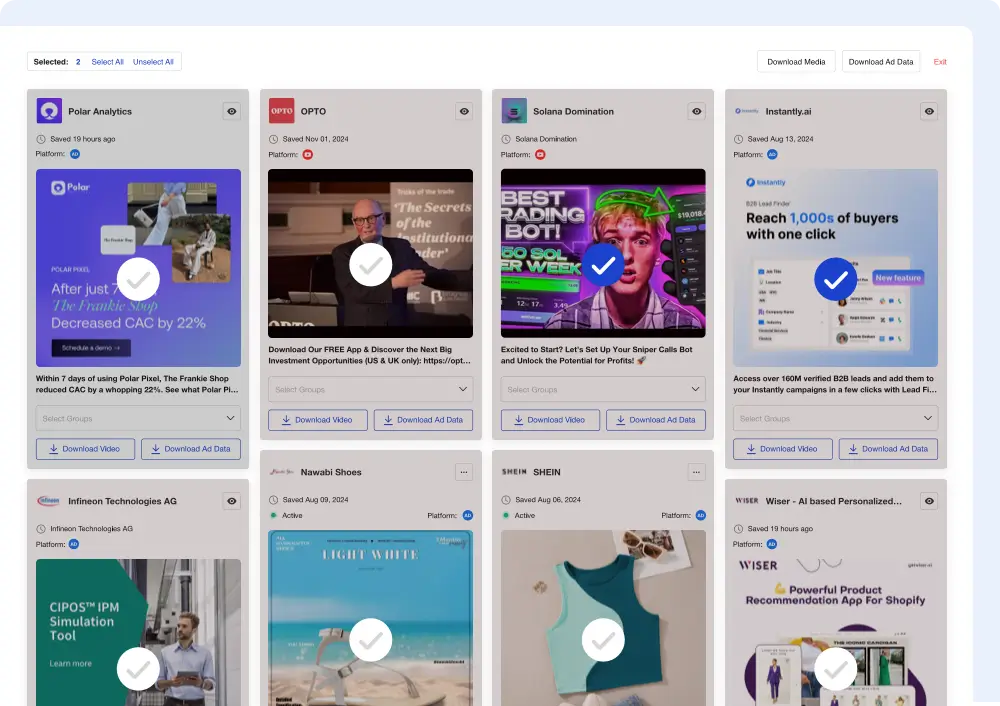Click the eye icon on the Wiser card
This screenshot has width=1000, height=706.
[x=928, y=501]
